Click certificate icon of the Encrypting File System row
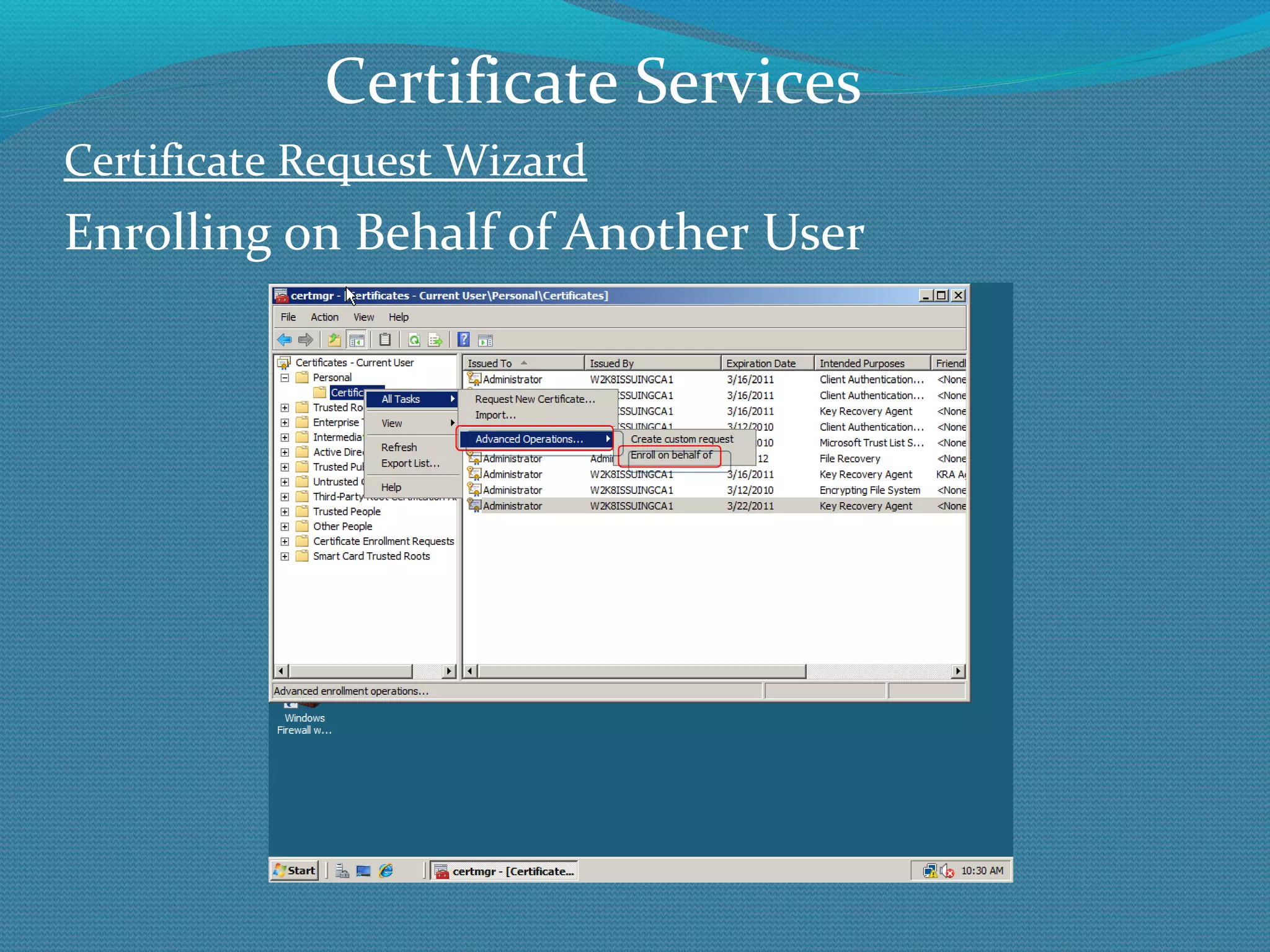Image resolution: width=1270 pixels, height=952 pixels. [474, 490]
